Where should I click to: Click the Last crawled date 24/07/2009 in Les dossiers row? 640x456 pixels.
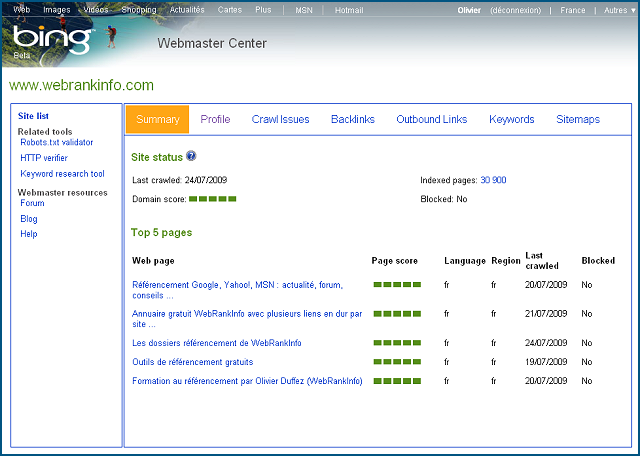coord(546,343)
